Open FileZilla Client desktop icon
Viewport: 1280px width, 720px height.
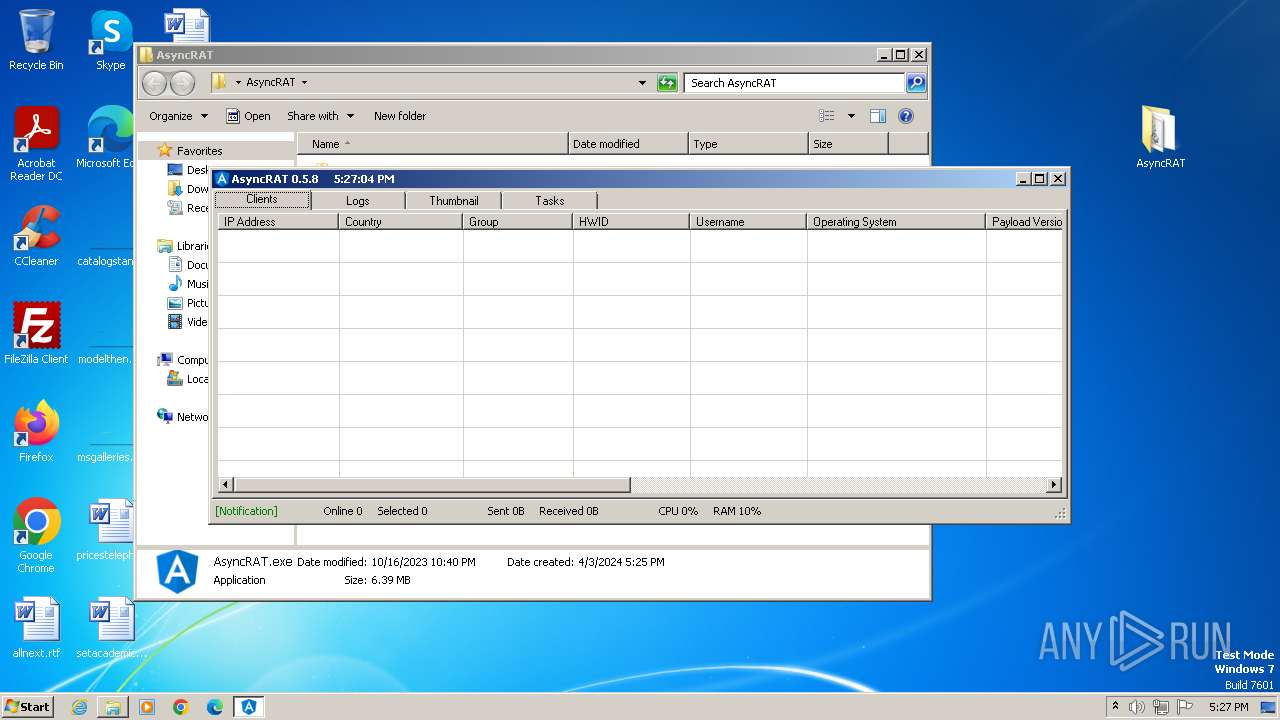click(x=36, y=333)
